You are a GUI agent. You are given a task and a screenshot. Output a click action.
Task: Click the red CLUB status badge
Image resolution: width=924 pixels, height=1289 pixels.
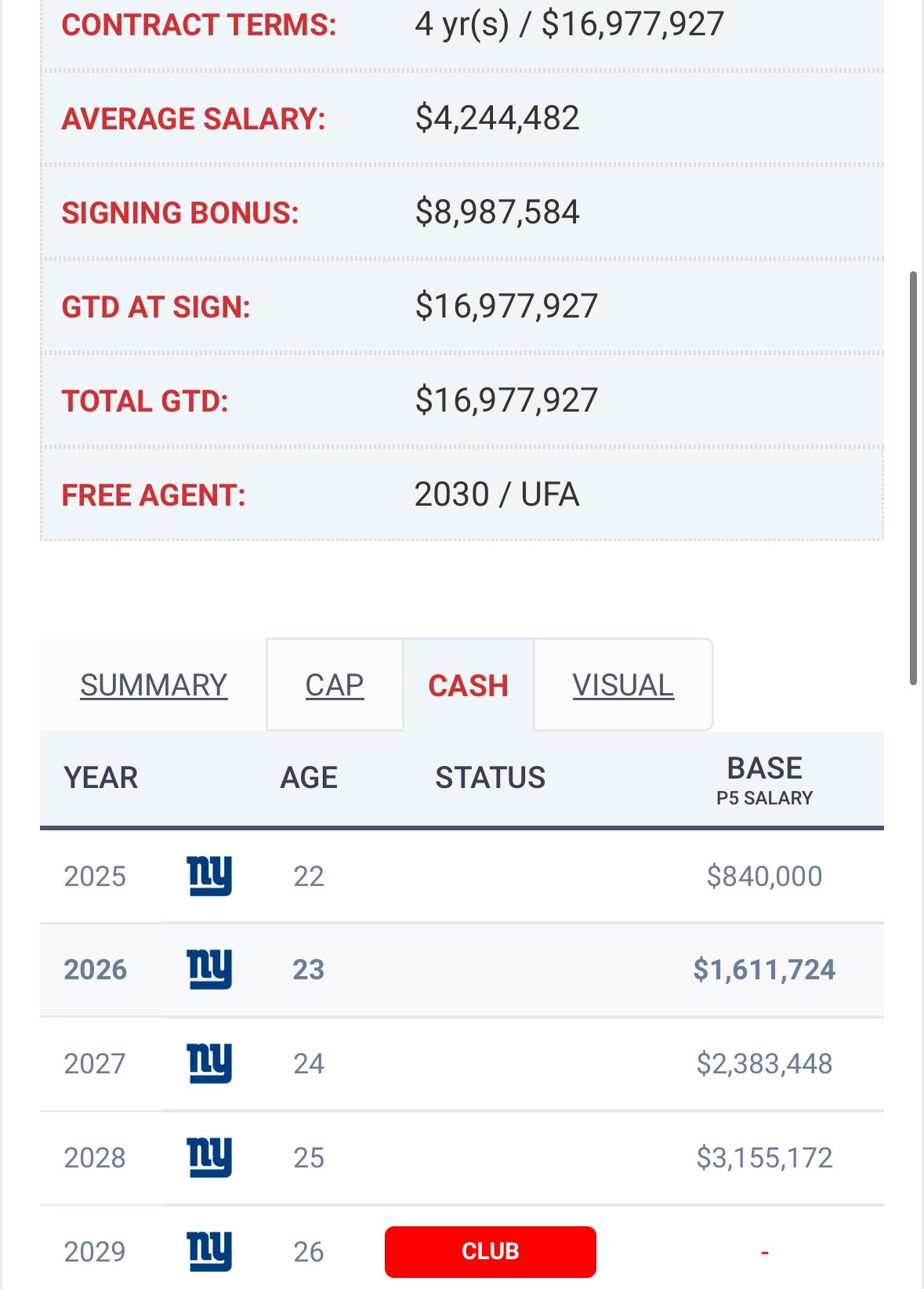pyautogui.click(x=491, y=1251)
